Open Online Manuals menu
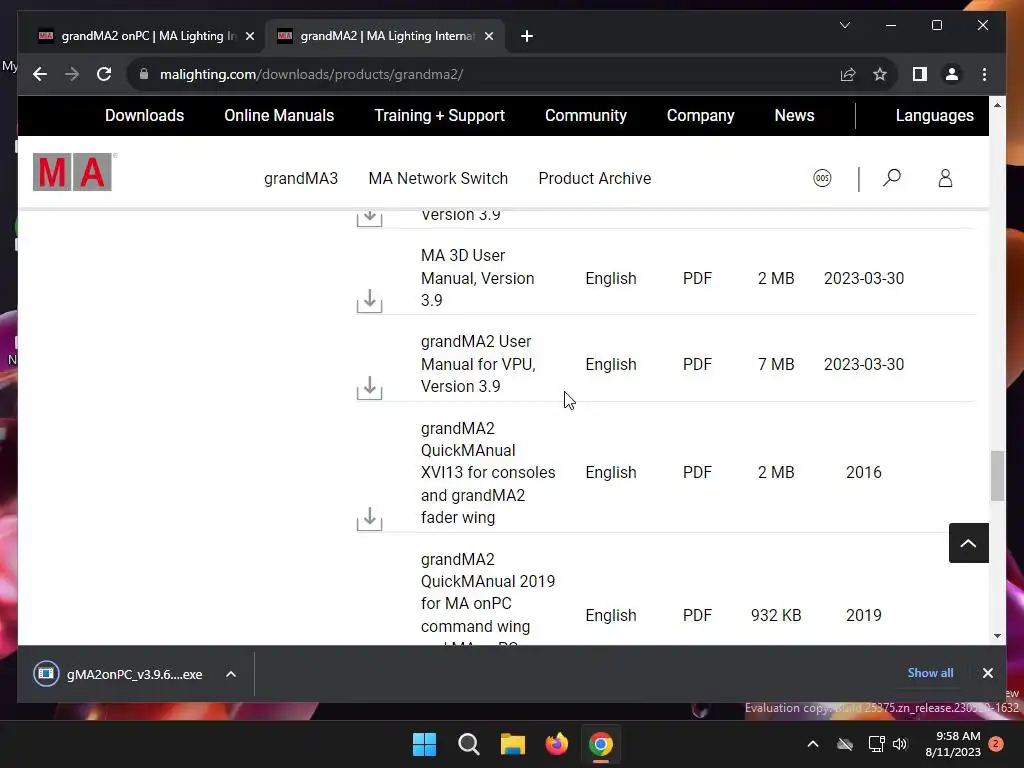Screen dimensions: 1024x768 279,116
